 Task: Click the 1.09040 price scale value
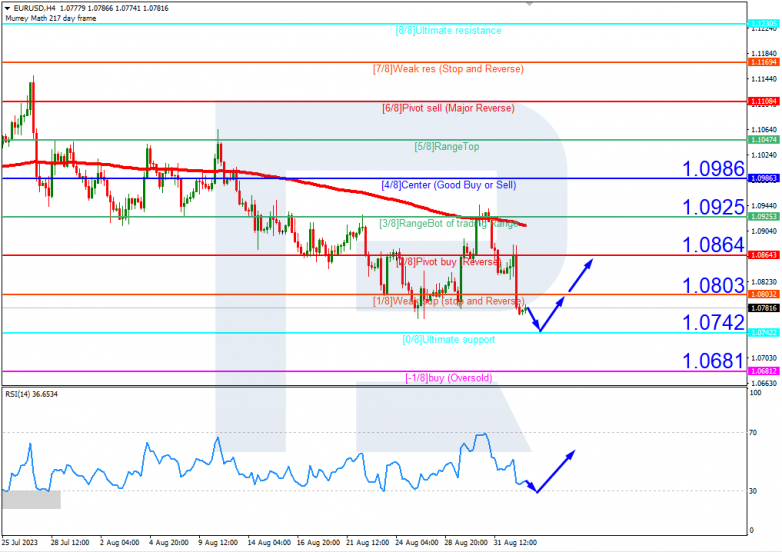click(764, 231)
